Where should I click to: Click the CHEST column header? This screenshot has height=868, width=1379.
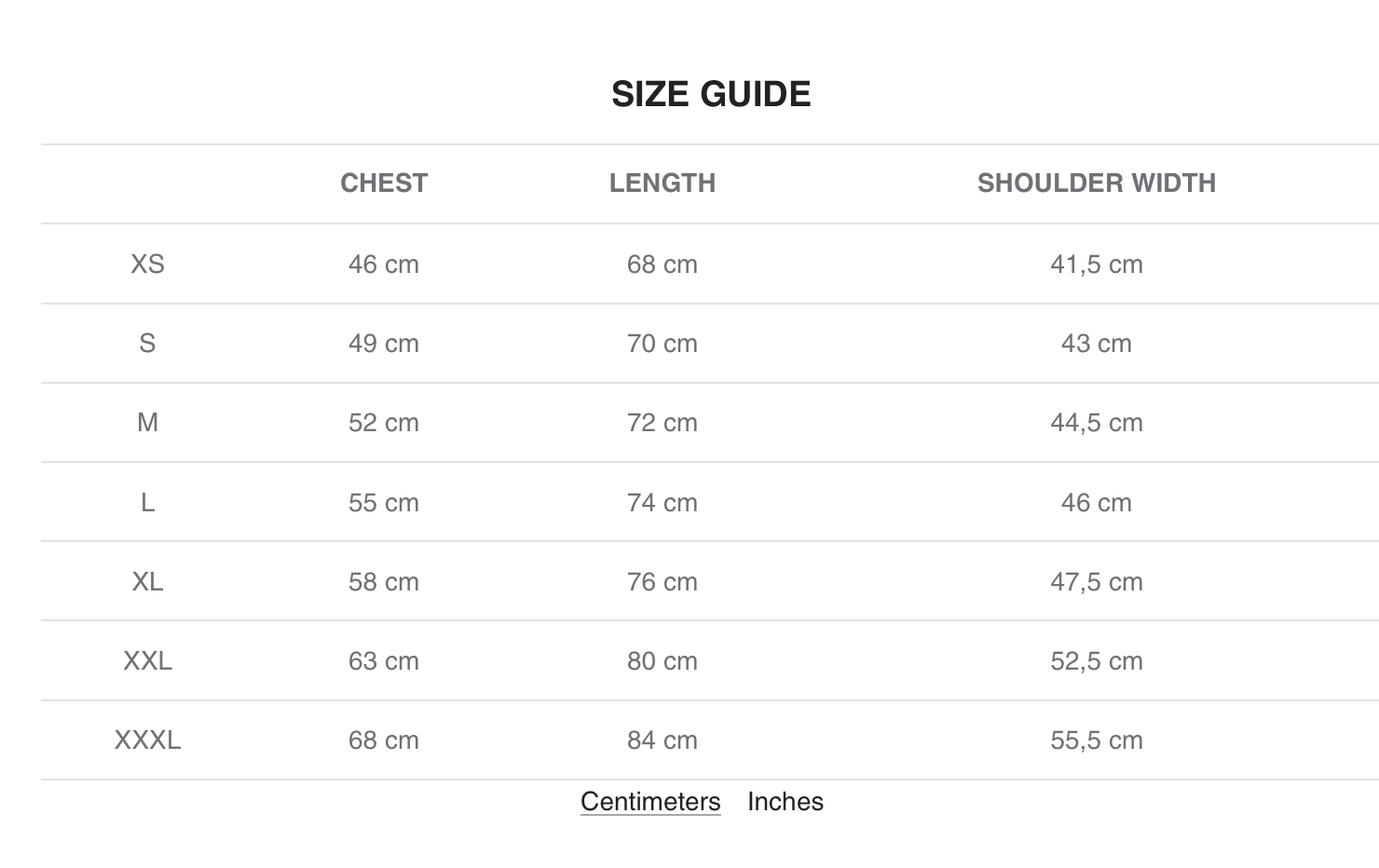tap(384, 183)
